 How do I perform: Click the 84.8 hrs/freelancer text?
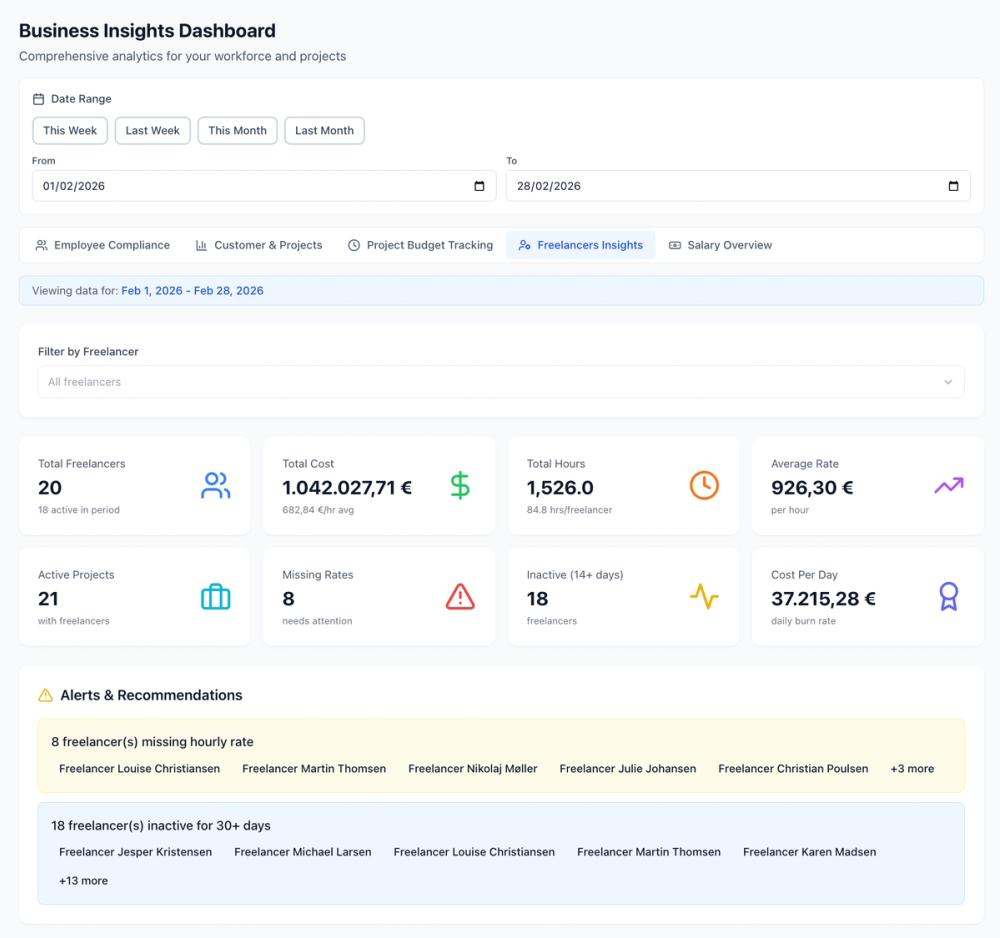[x=570, y=510]
